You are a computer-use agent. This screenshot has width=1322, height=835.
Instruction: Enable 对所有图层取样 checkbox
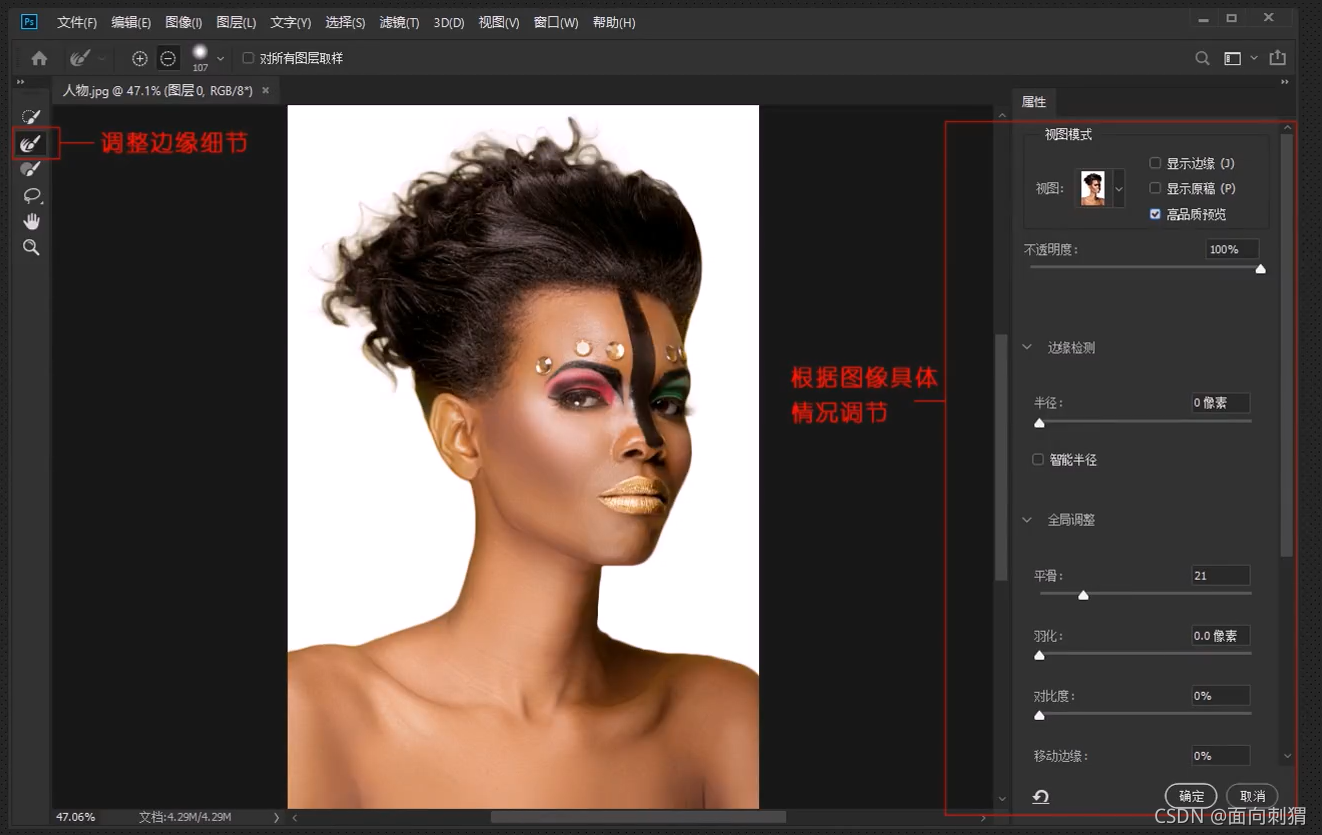click(x=248, y=58)
